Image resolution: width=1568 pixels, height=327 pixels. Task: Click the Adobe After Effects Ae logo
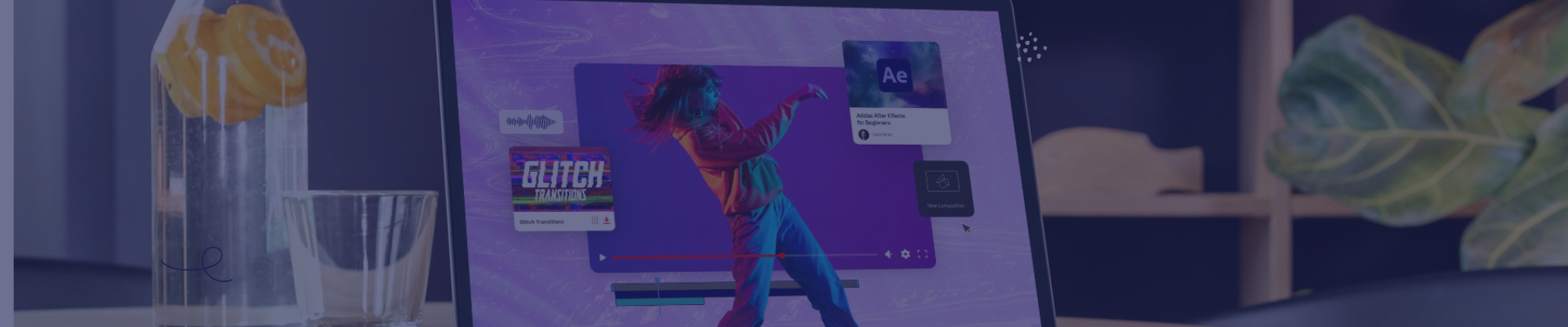tap(894, 75)
